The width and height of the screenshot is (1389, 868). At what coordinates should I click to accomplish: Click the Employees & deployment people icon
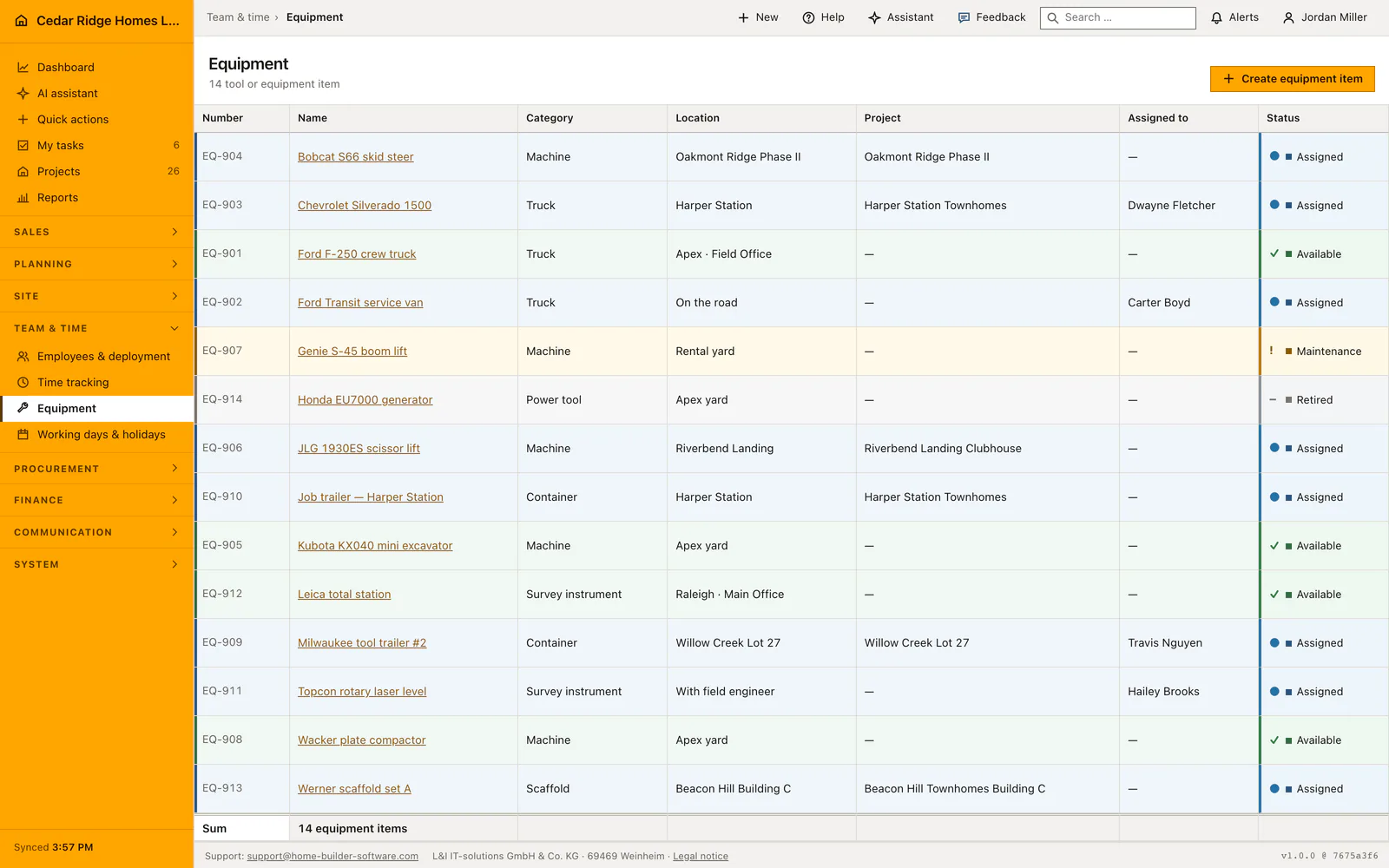23,357
